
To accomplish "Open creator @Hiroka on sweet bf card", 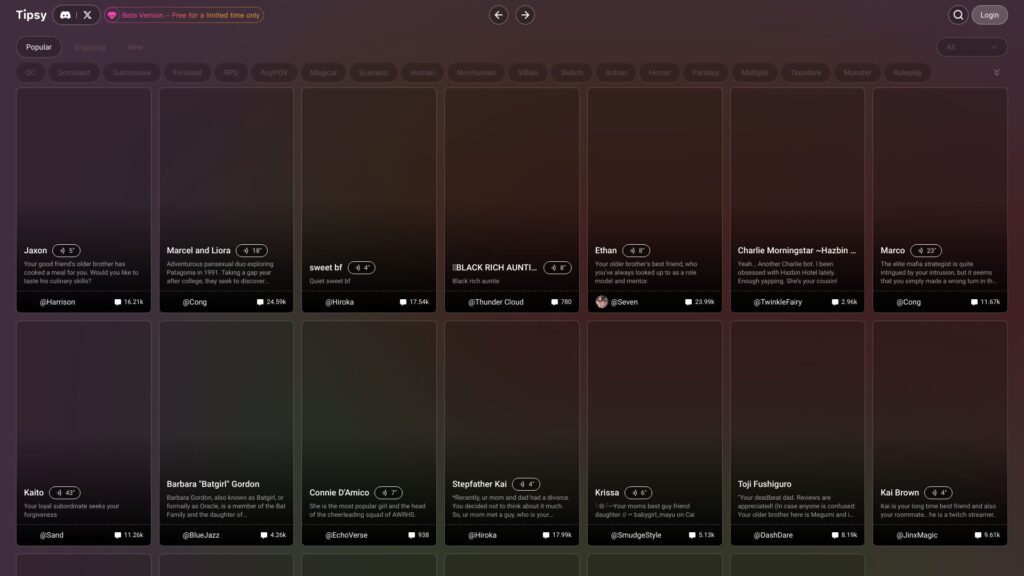I will [x=340, y=302].
